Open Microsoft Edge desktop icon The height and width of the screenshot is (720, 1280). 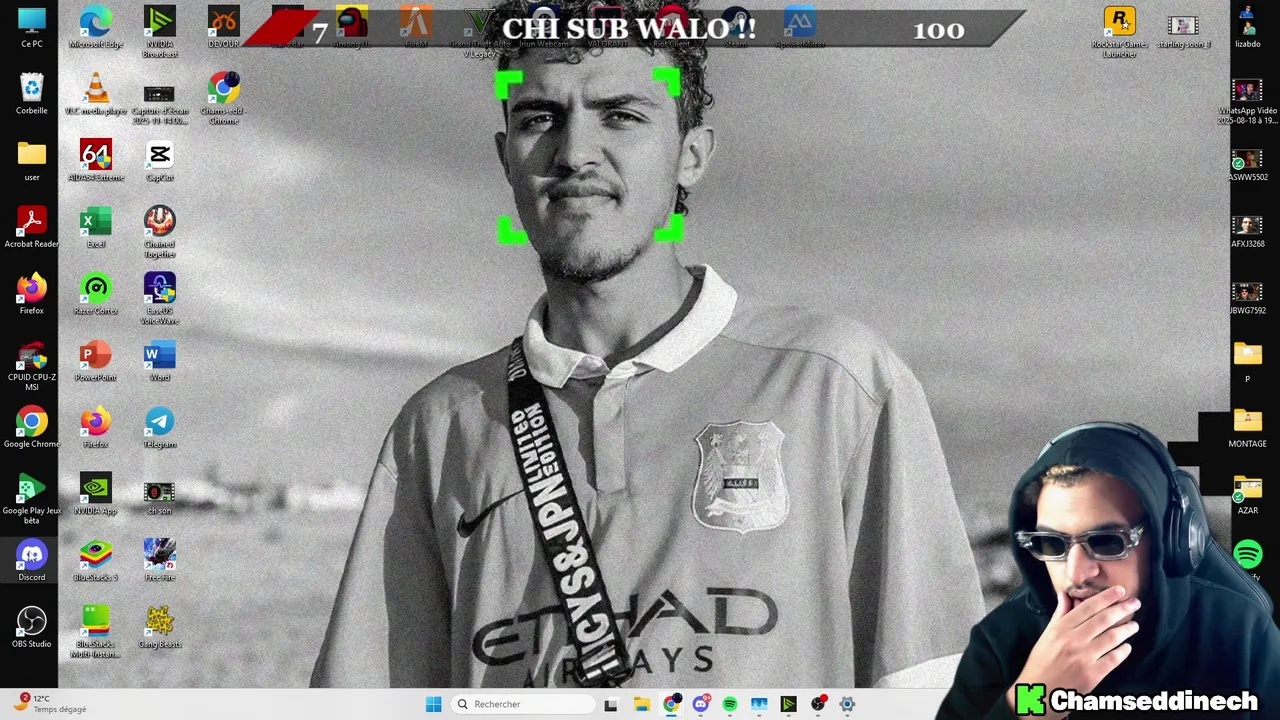(95, 28)
